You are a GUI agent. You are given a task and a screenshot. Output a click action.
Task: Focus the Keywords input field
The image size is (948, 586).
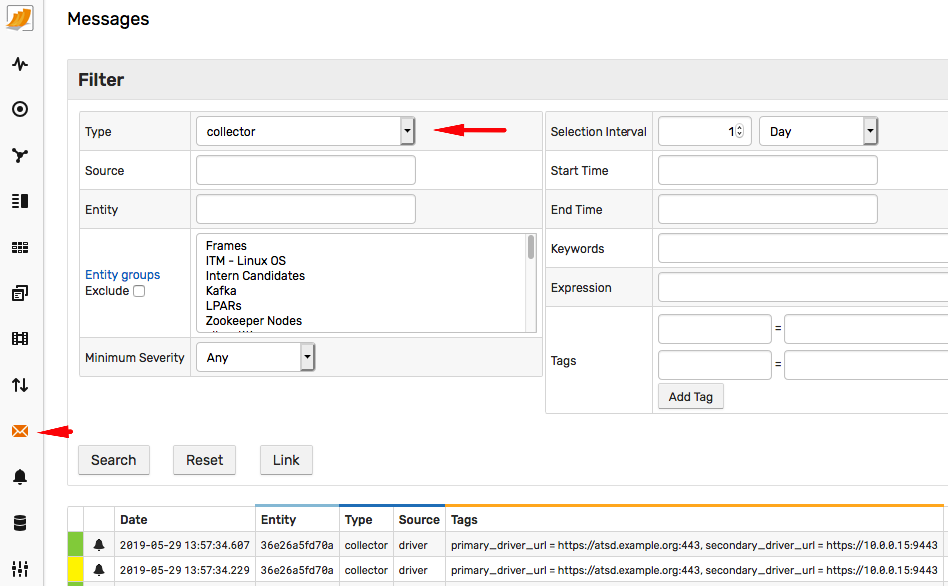[x=803, y=248]
